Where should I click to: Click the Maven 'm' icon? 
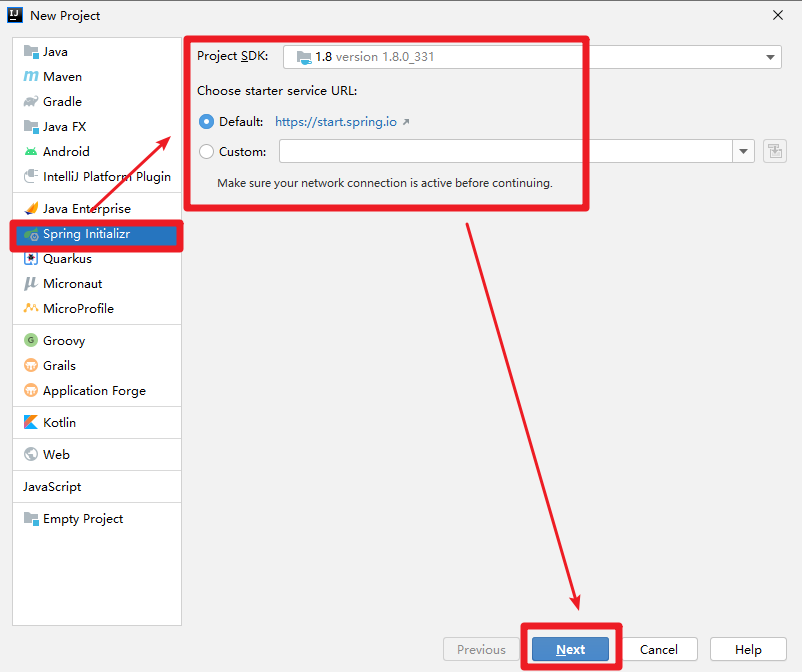coord(31,77)
